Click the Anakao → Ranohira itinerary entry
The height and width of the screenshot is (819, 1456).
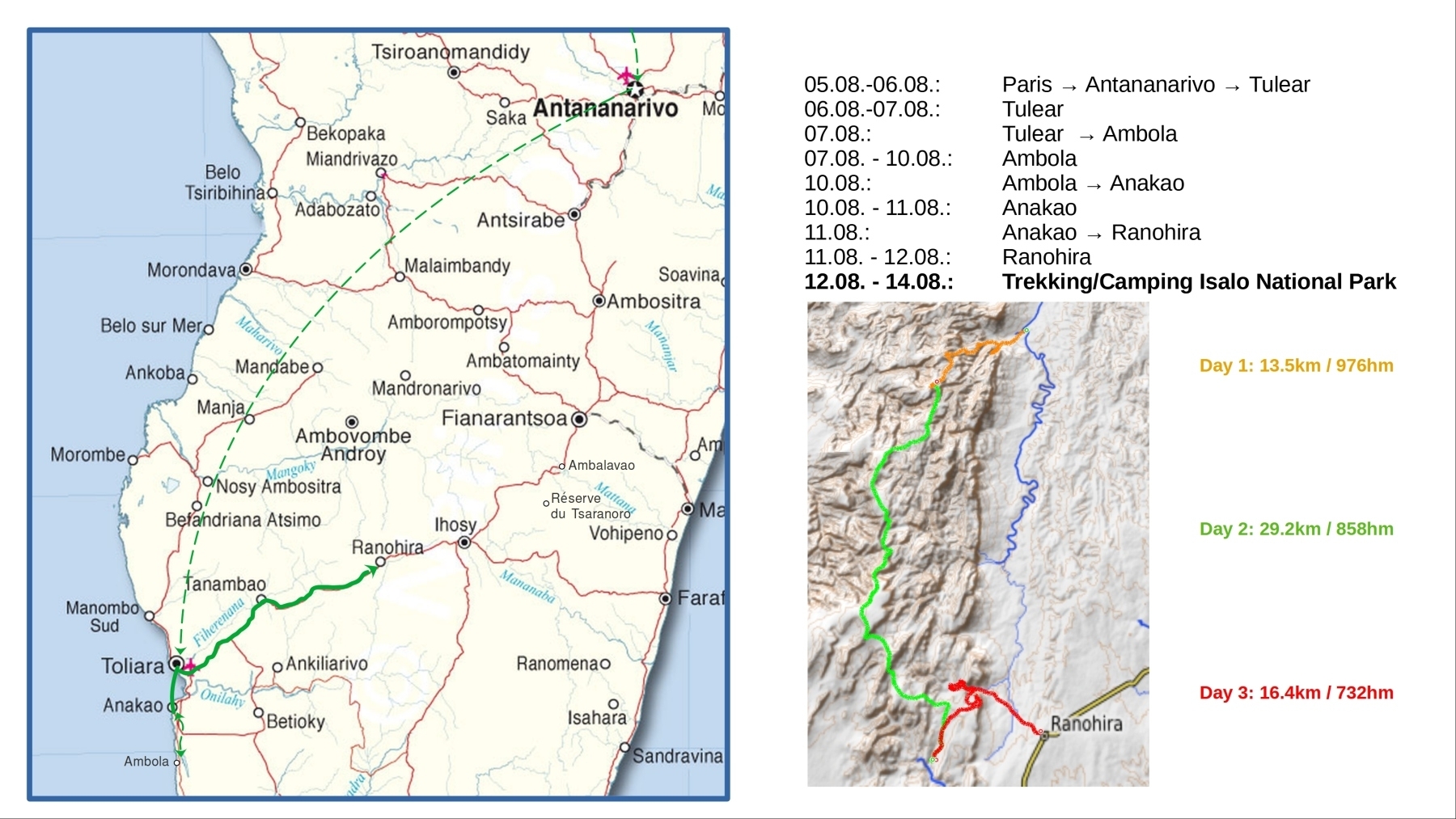pyautogui.click(x=1101, y=233)
